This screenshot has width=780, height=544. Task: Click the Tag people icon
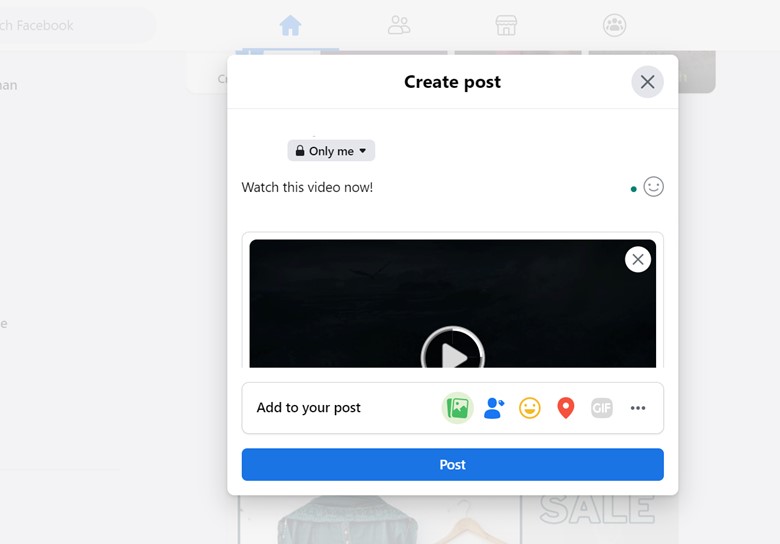click(494, 408)
